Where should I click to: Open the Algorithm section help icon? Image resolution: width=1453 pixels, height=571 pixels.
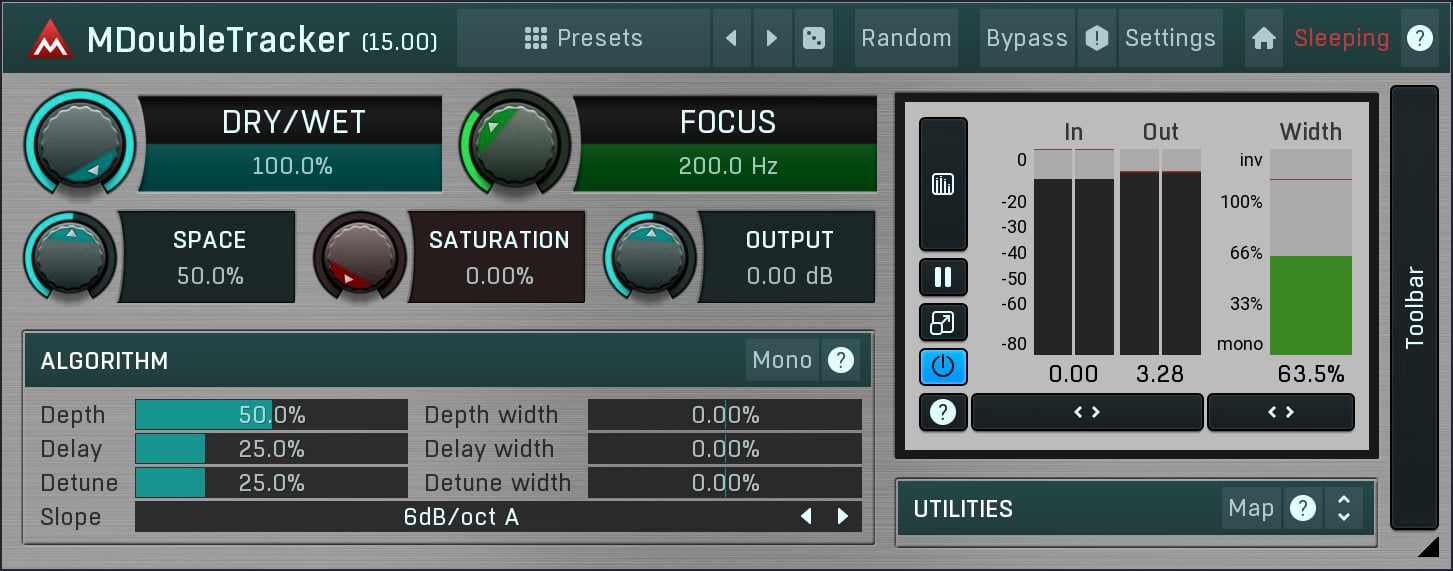(x=841, y=360)
